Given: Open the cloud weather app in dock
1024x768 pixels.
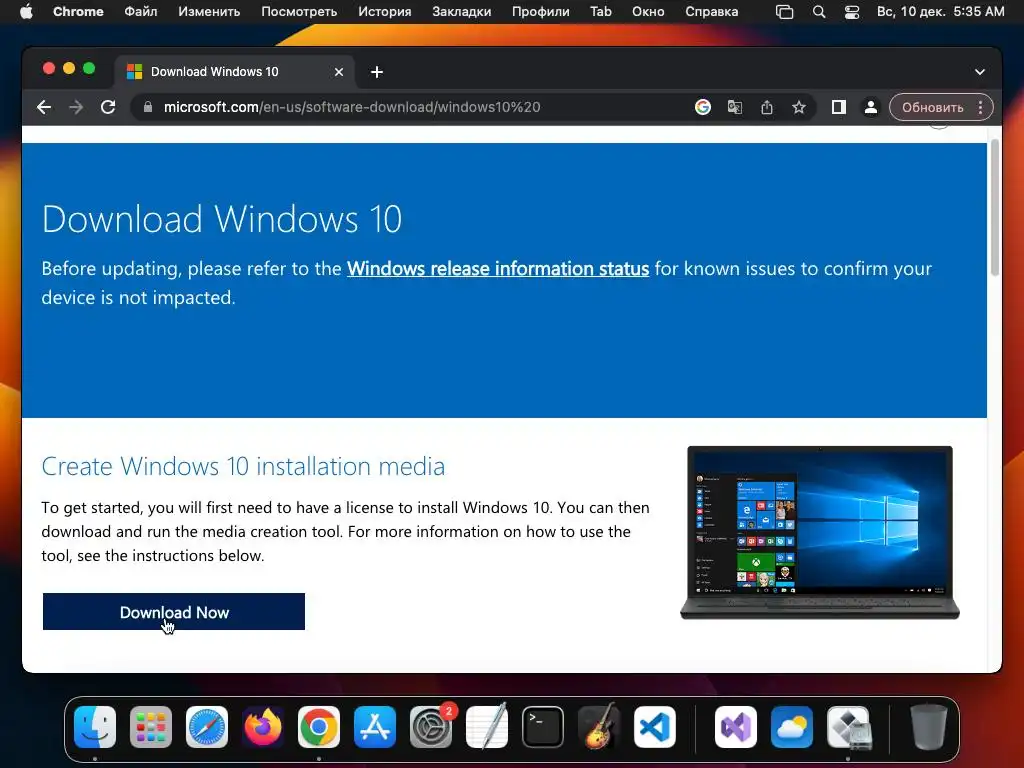Looking at the screenshot, I should [x=792, y=727].
